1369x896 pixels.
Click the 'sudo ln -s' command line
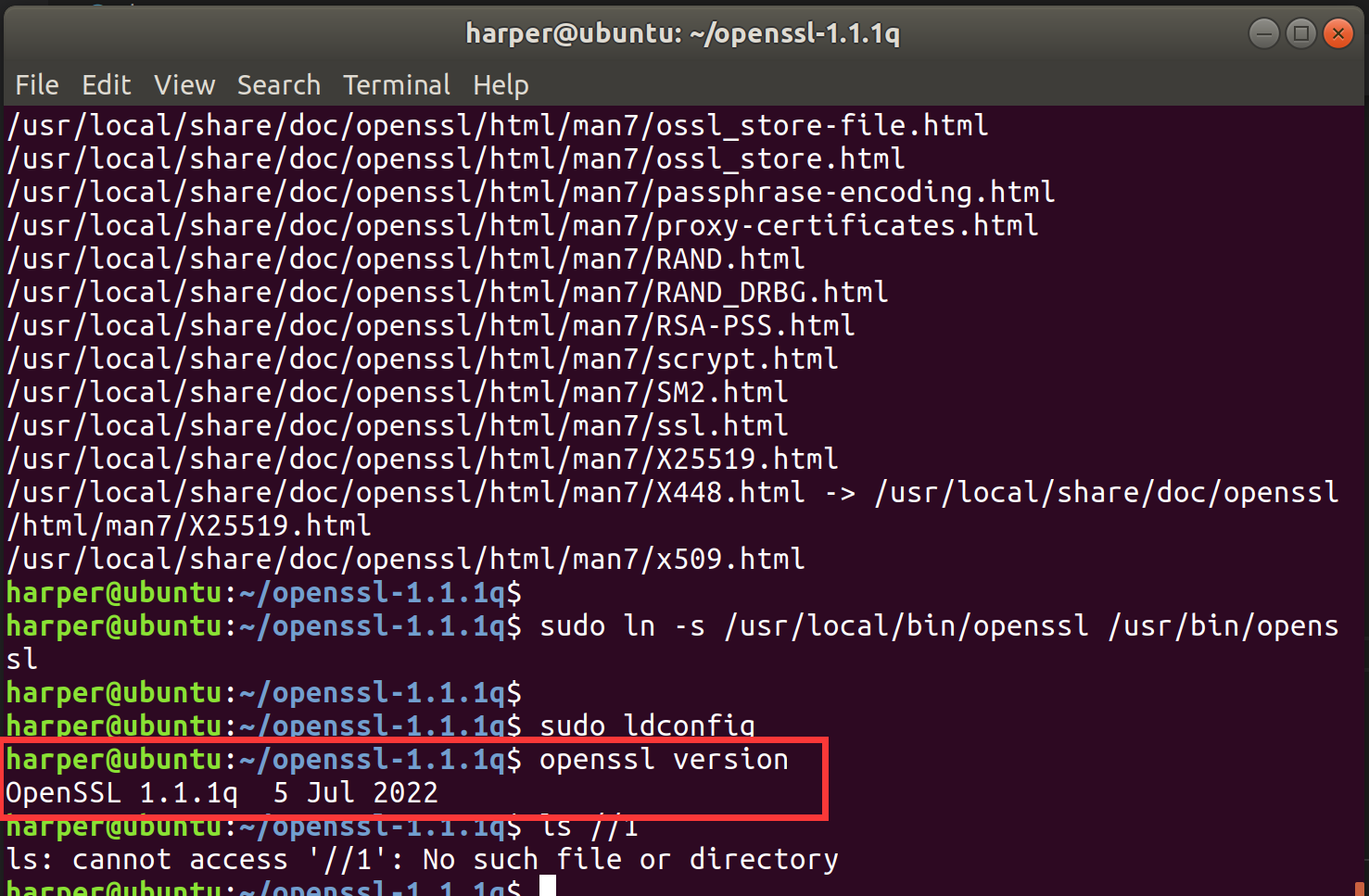click(938, 626)
